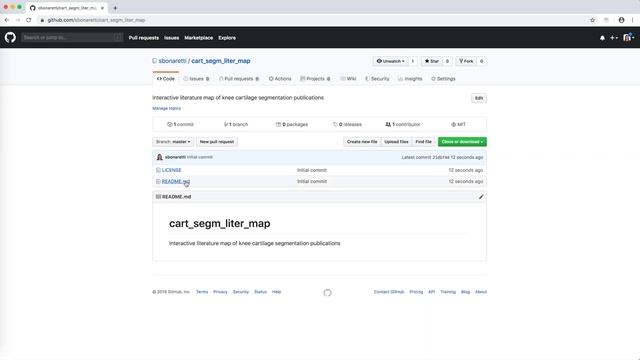
Task: Focus the GitHub search field
Action: [72, 38]
